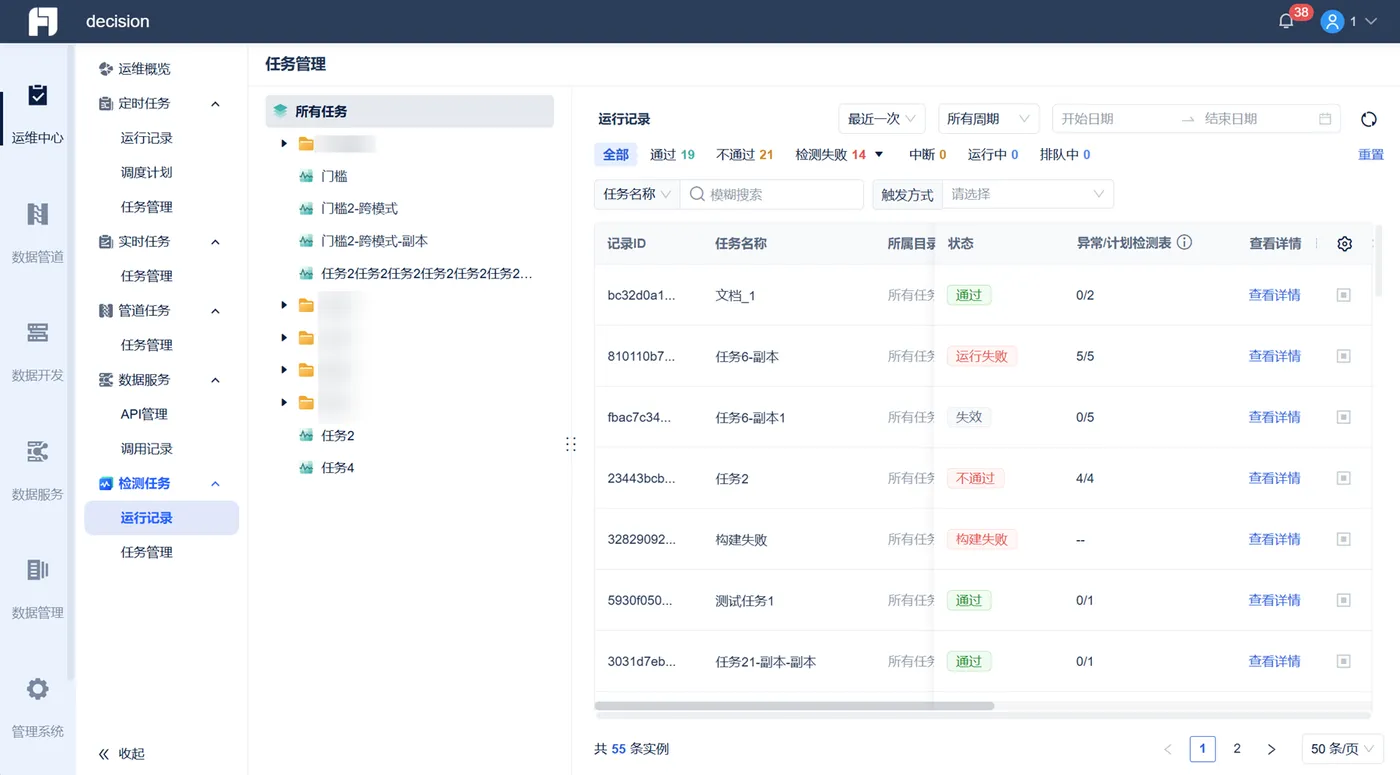This screenshot has height=775, width=1400.
Task: Click the 结束日期 date input
Action: coord(1256,119)
